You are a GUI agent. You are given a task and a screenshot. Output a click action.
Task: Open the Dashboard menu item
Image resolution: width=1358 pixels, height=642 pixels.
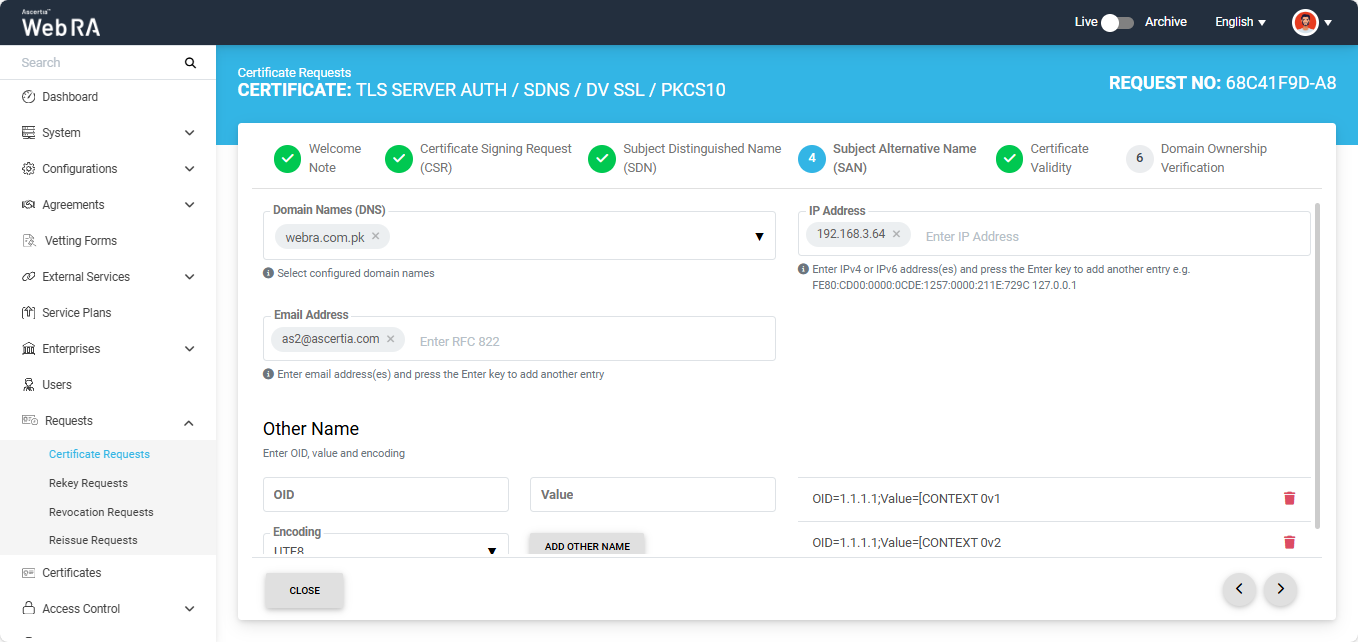(x=70, y=97)
